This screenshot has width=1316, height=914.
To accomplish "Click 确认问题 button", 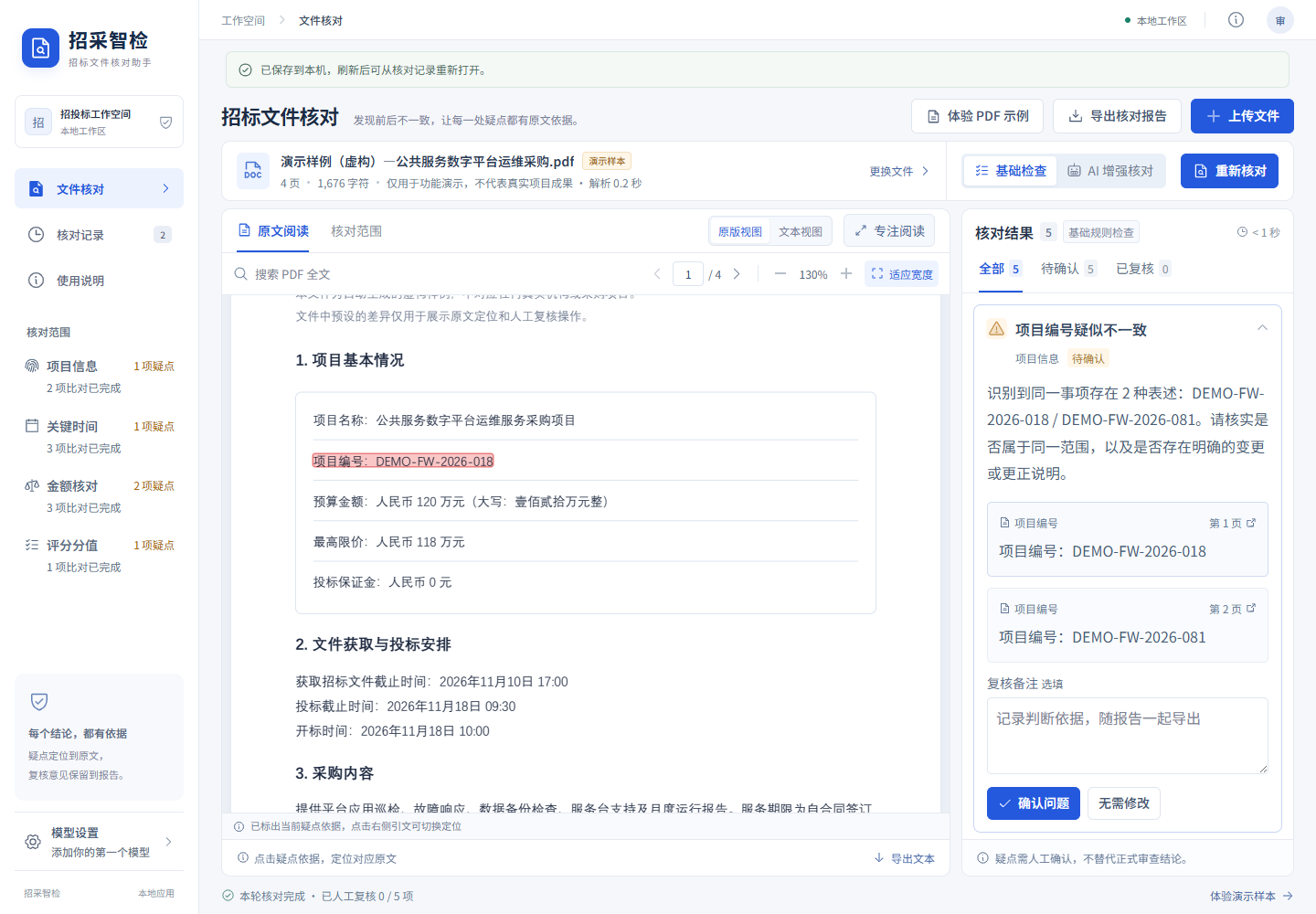I will click(x=1034, y=803).
